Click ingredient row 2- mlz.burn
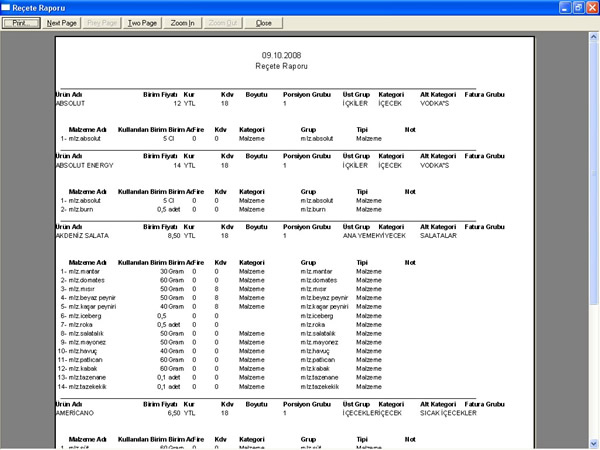The width and height of the screenshot is (600, 450). click(77, 210)
